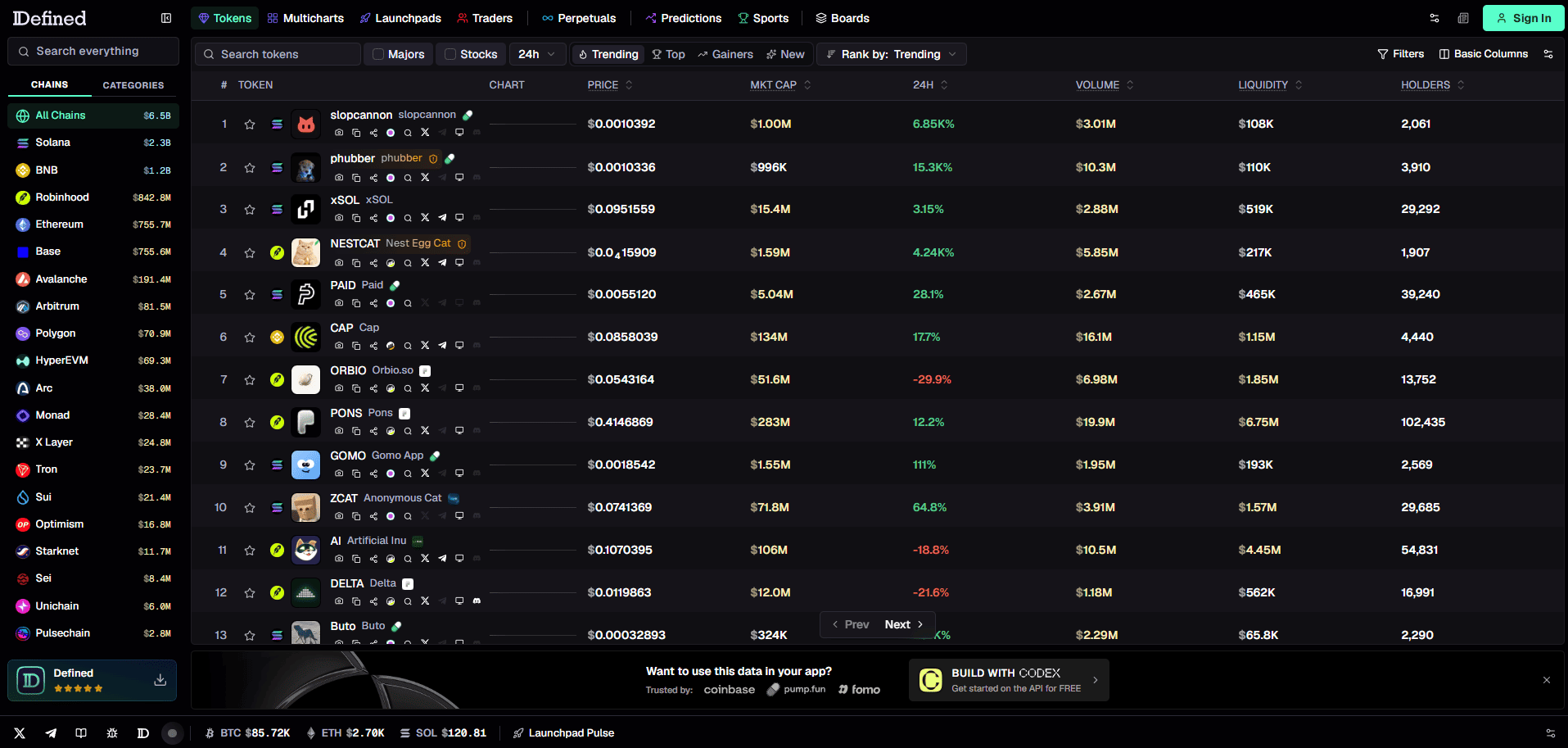Go to the Perpetuals section
Screen dimensions: 1568x748
pos(579,18)
